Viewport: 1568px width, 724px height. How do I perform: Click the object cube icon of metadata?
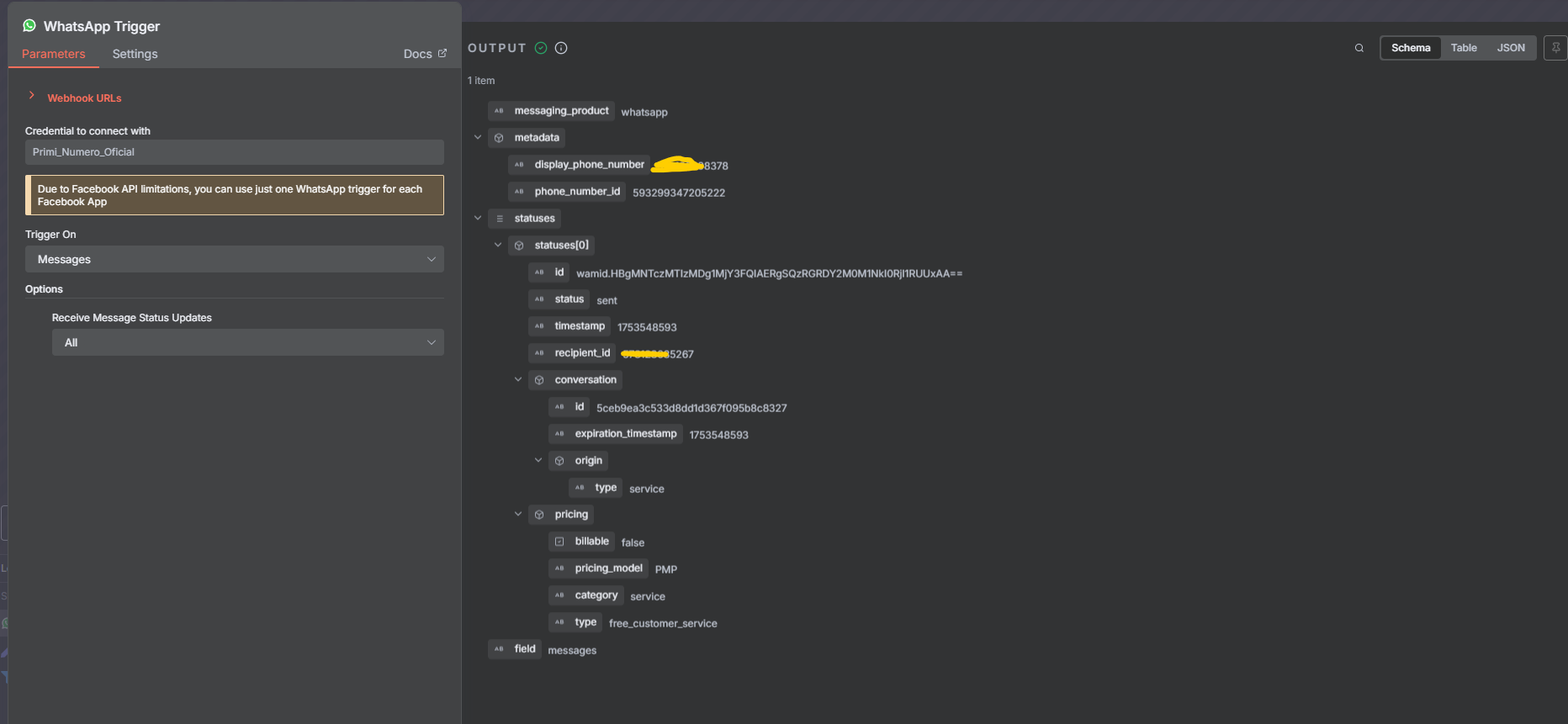click(x=499, y=138)
